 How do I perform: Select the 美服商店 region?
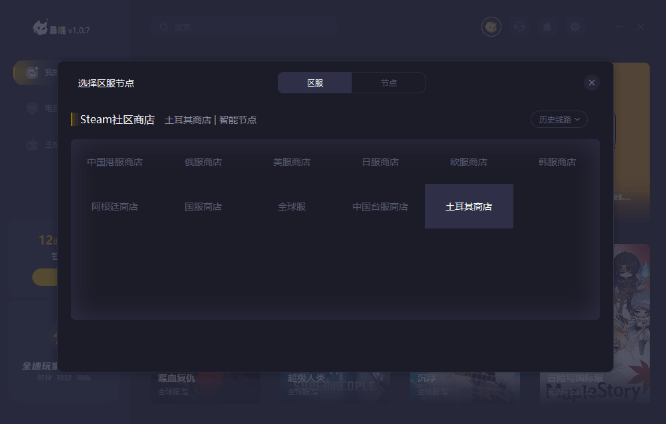click(291, 162)
